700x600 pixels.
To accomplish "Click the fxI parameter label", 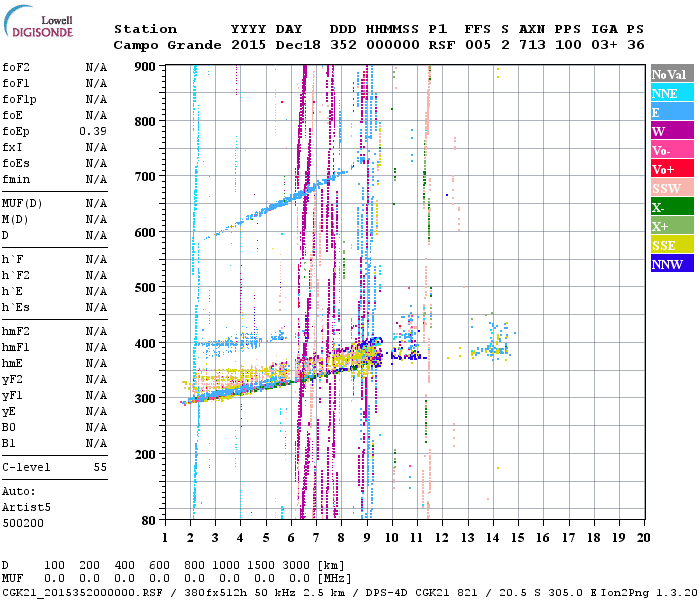I will (x=12, y=147).
